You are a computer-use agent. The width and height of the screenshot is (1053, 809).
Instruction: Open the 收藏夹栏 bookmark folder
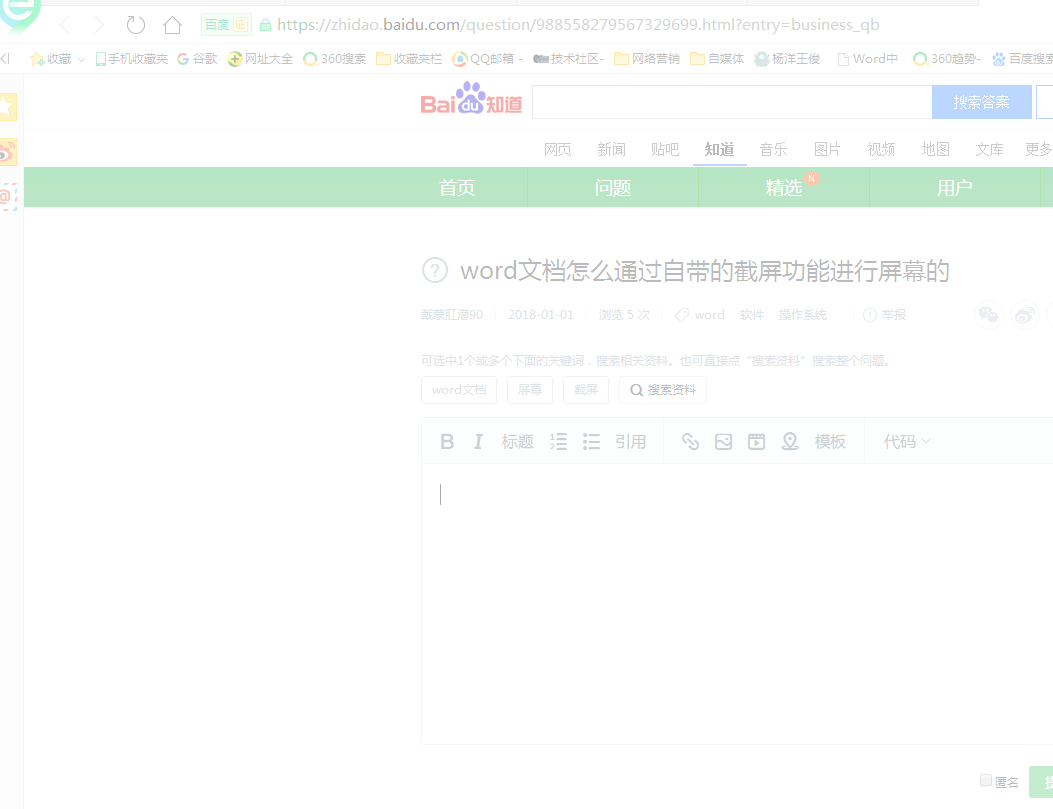[x=409, y=59]
